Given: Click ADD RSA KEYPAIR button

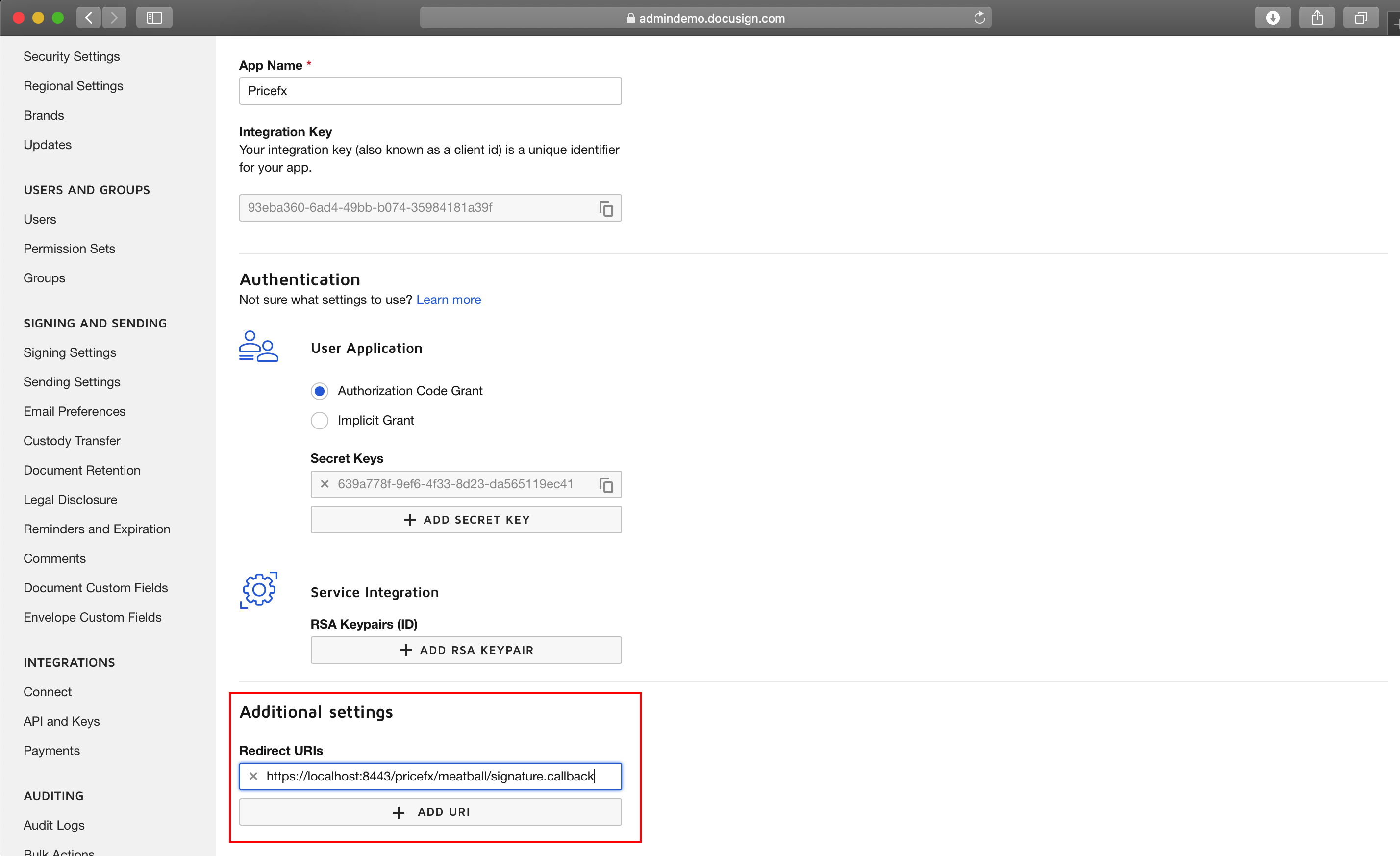Looking at the screenshot, I should tap(466, 650).
